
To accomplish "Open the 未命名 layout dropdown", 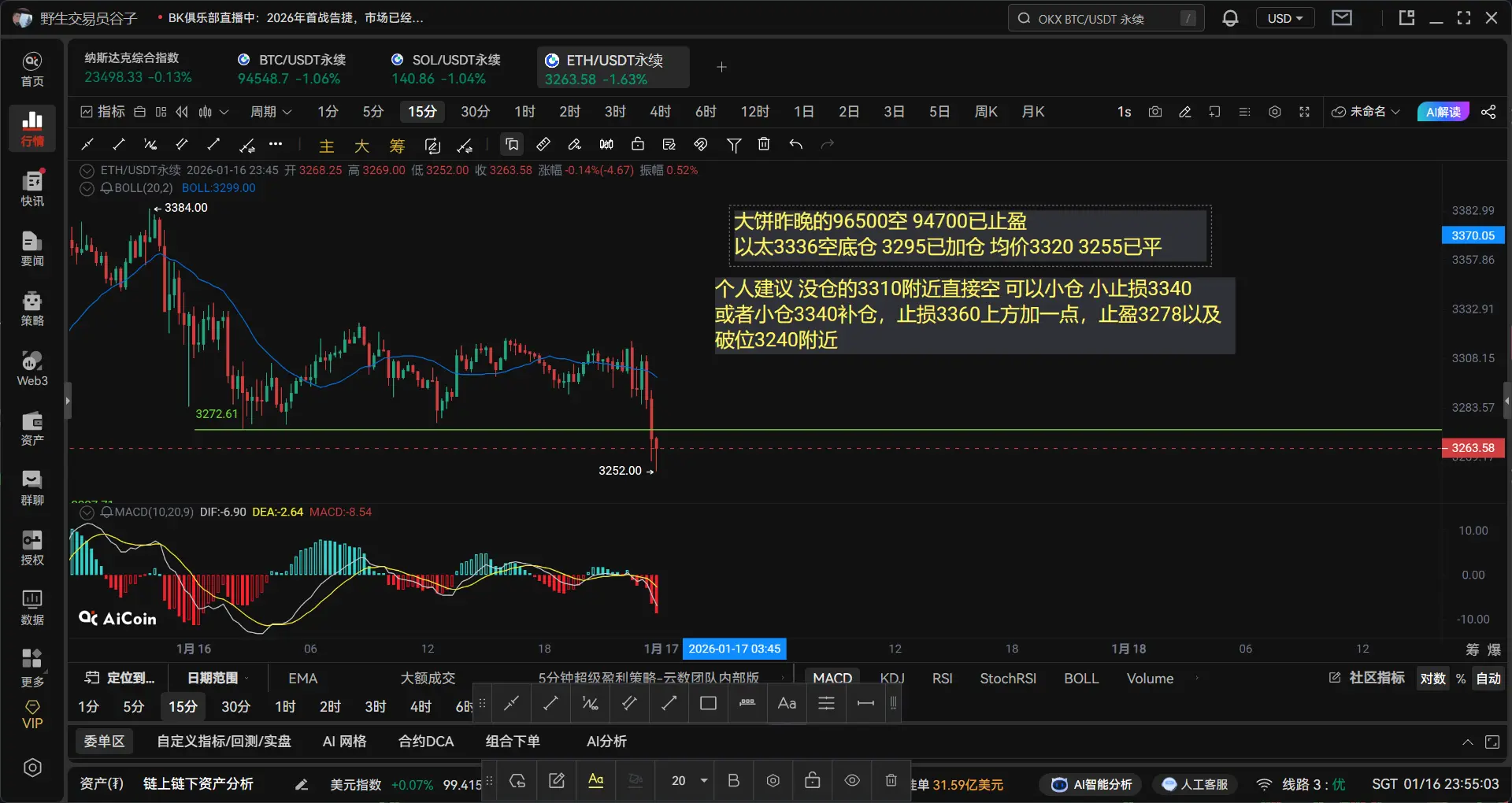I will (1366, 112).
